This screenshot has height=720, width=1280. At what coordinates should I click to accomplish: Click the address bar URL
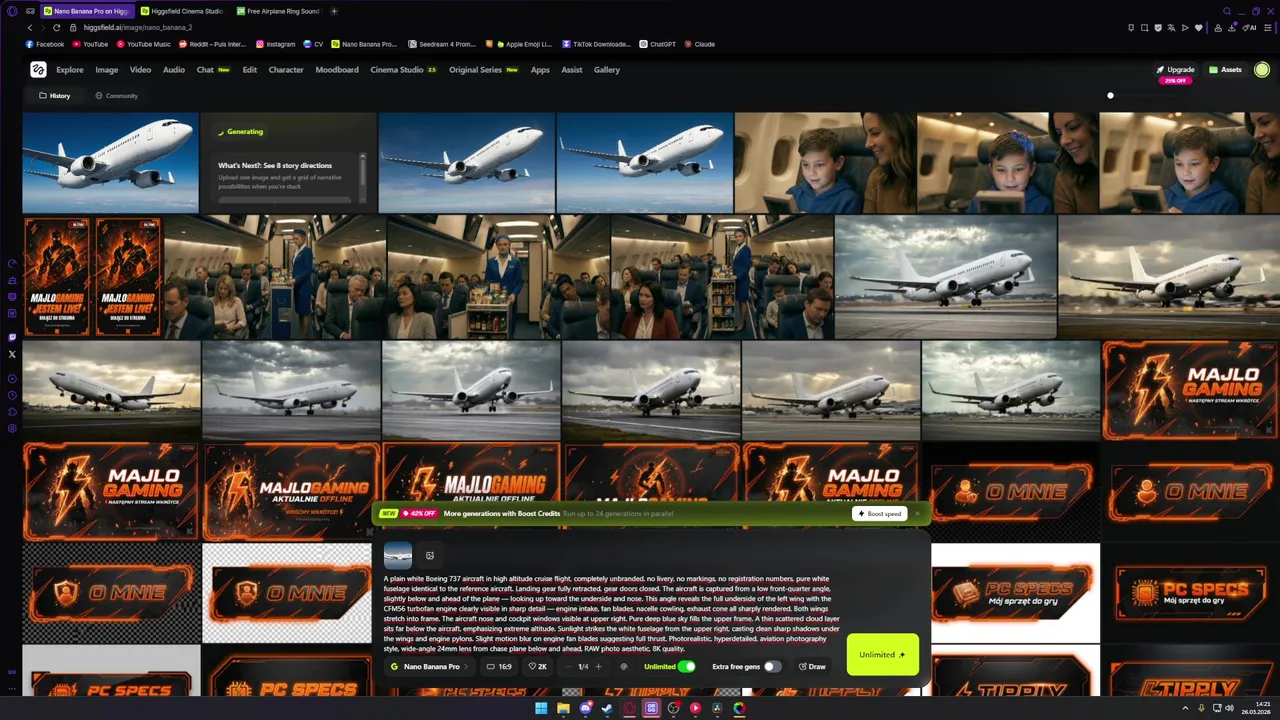point(138,27)
